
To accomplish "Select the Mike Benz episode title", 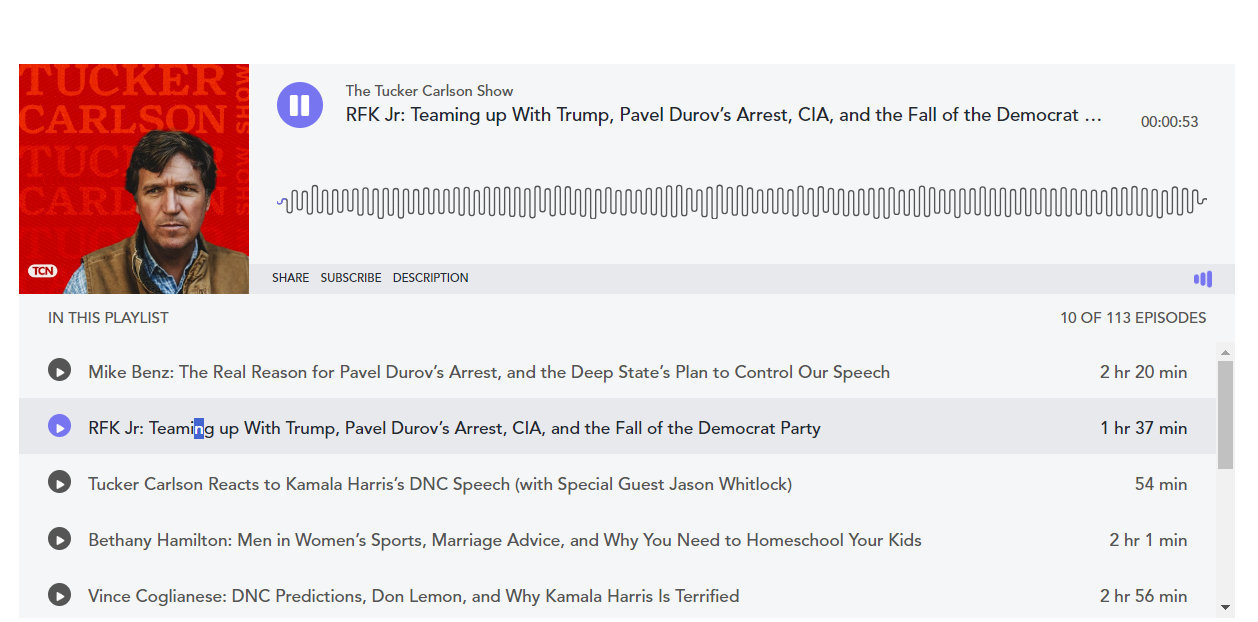I will (488, 372).
